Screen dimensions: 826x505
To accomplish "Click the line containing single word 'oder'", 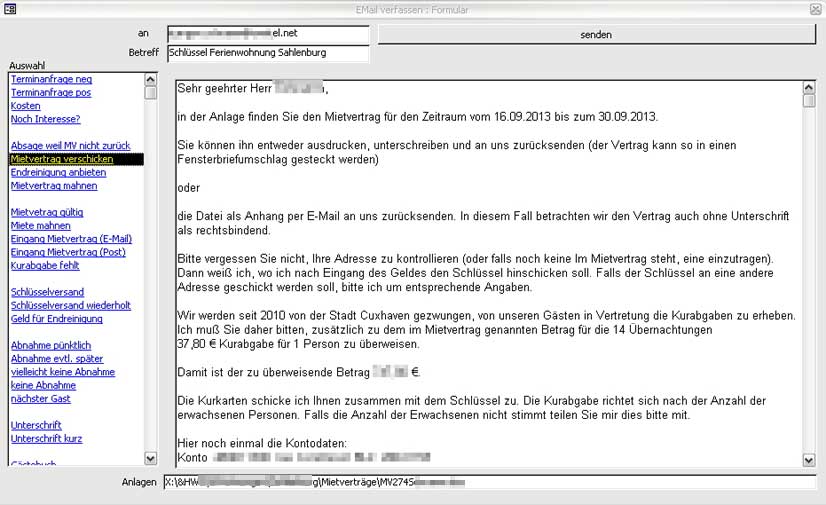I will click(x=189, y=188).
